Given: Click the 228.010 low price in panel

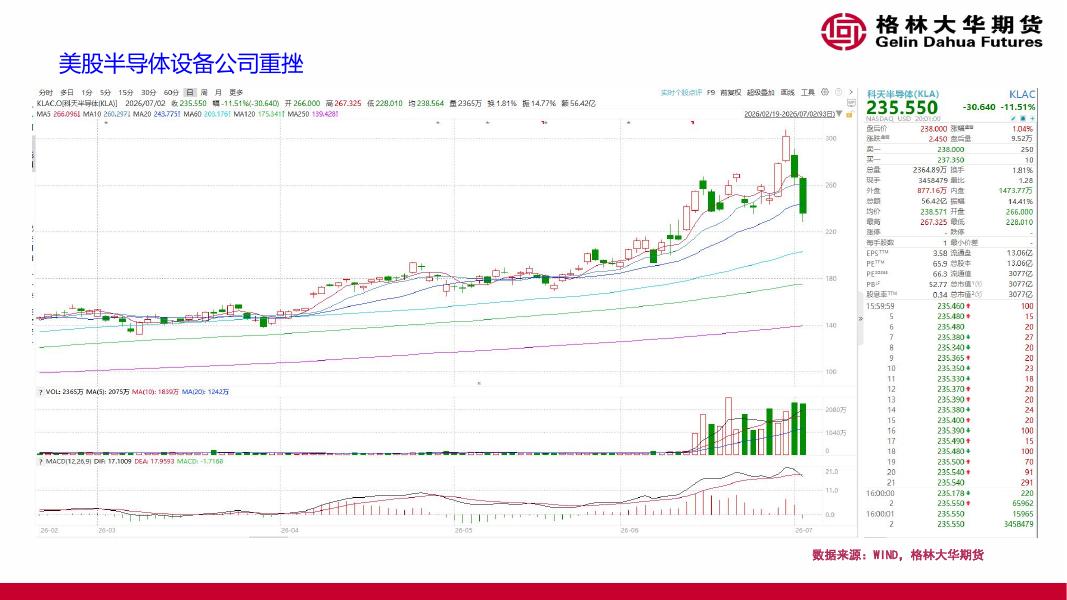Looking at the screenshot, I should (1019, 222).
